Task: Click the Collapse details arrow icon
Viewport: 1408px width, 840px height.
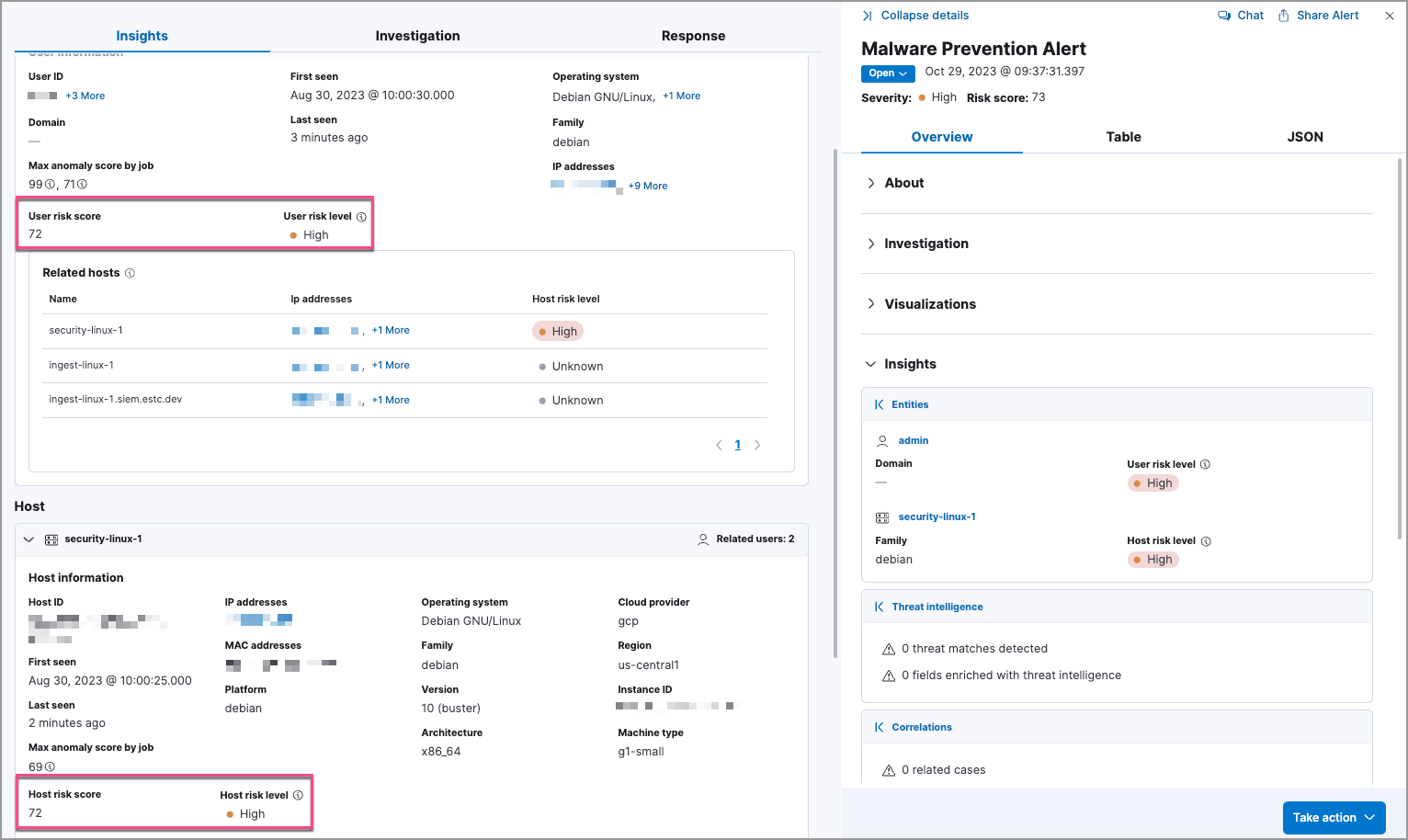Action: point(867,16)
